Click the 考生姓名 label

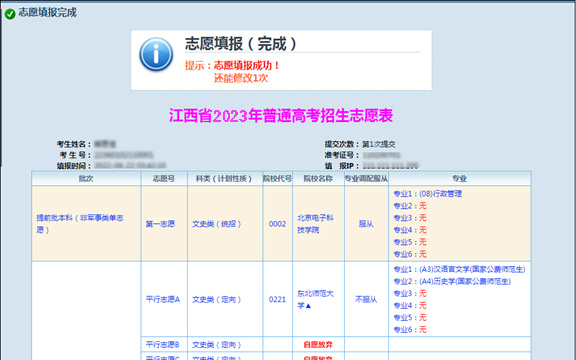point(73,144)
